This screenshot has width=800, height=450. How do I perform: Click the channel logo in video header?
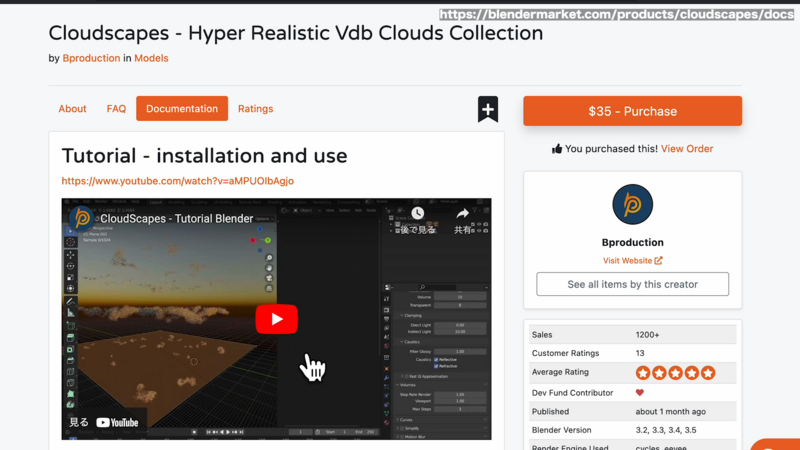pos(82,218)
